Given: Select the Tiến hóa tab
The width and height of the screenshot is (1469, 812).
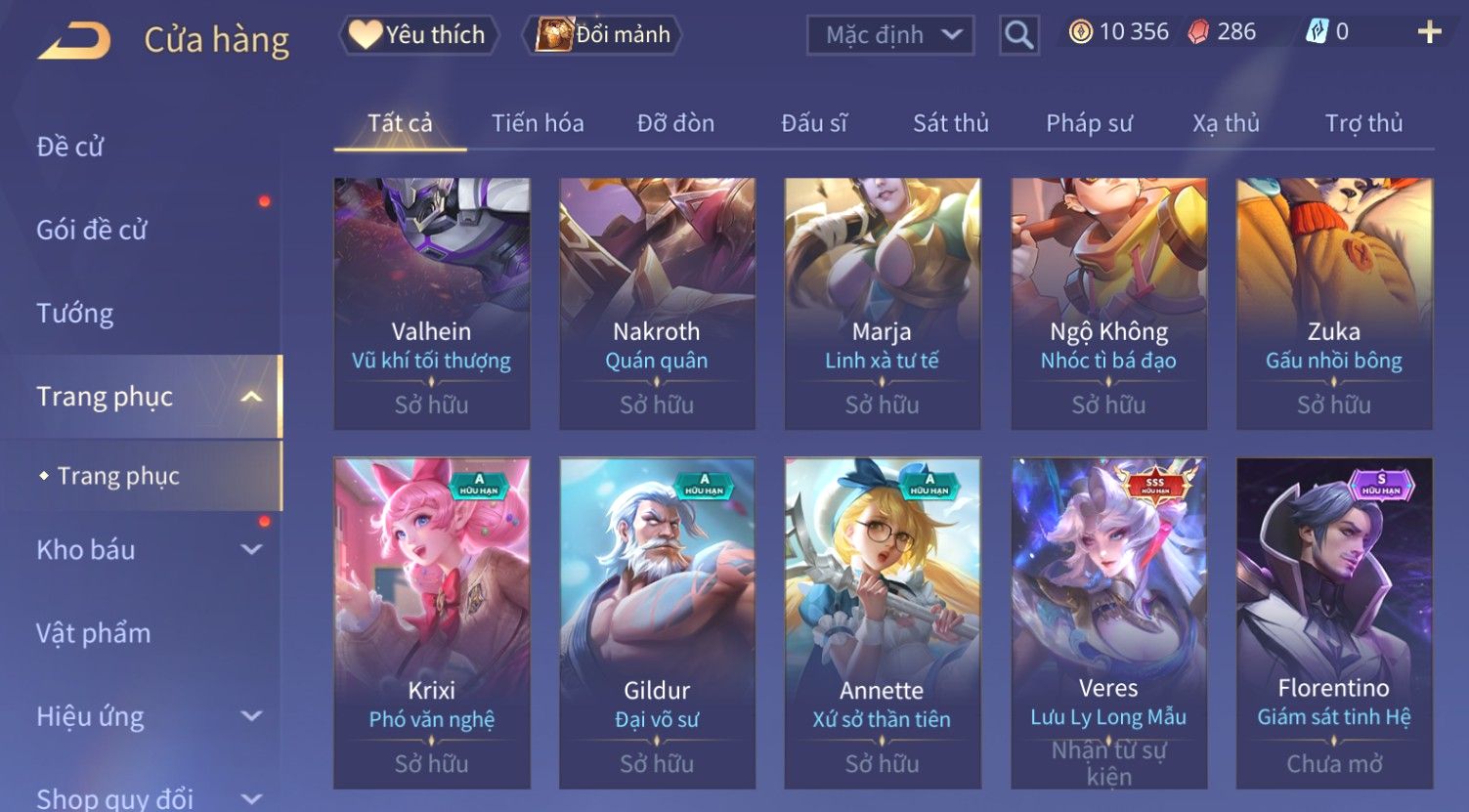Looking at the screenshot, I should (x=538, y=123).
